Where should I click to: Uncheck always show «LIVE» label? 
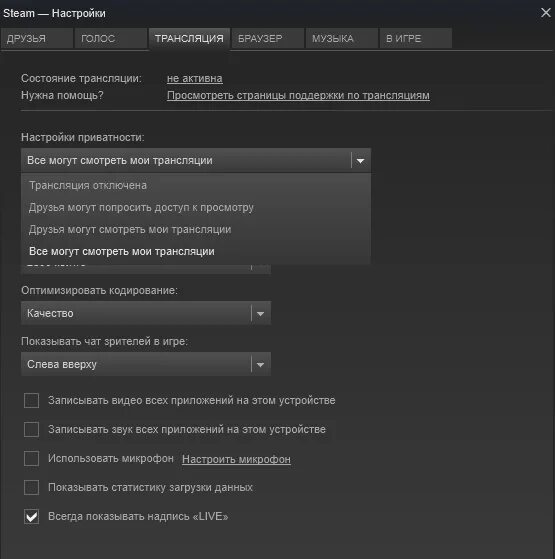coord(31,517)
